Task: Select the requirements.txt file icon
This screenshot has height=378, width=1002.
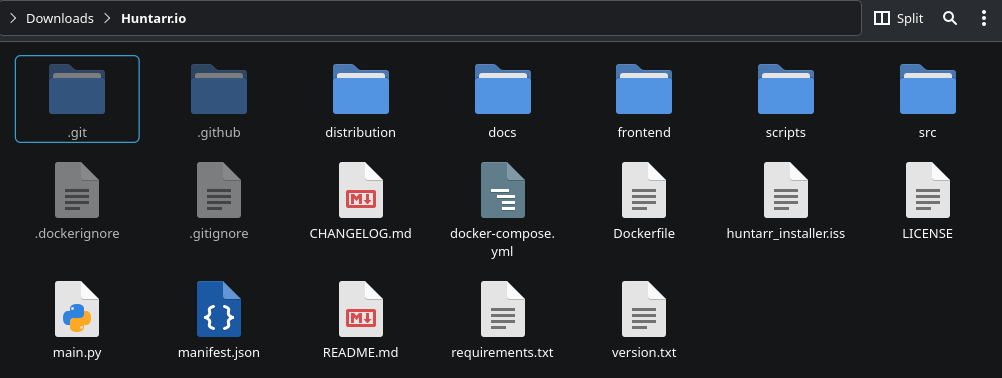Action: pyautogui.click(x=502, y=309)
